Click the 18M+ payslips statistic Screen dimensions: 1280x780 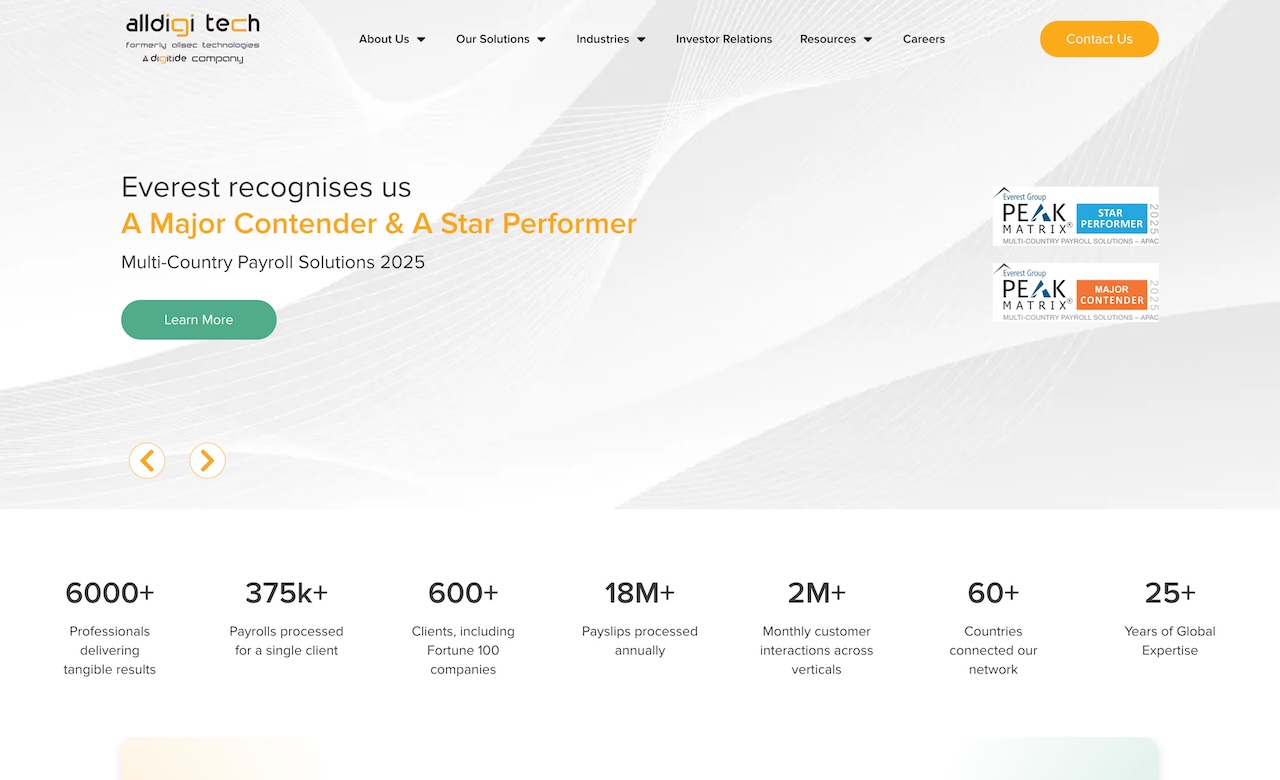(640, 593)
